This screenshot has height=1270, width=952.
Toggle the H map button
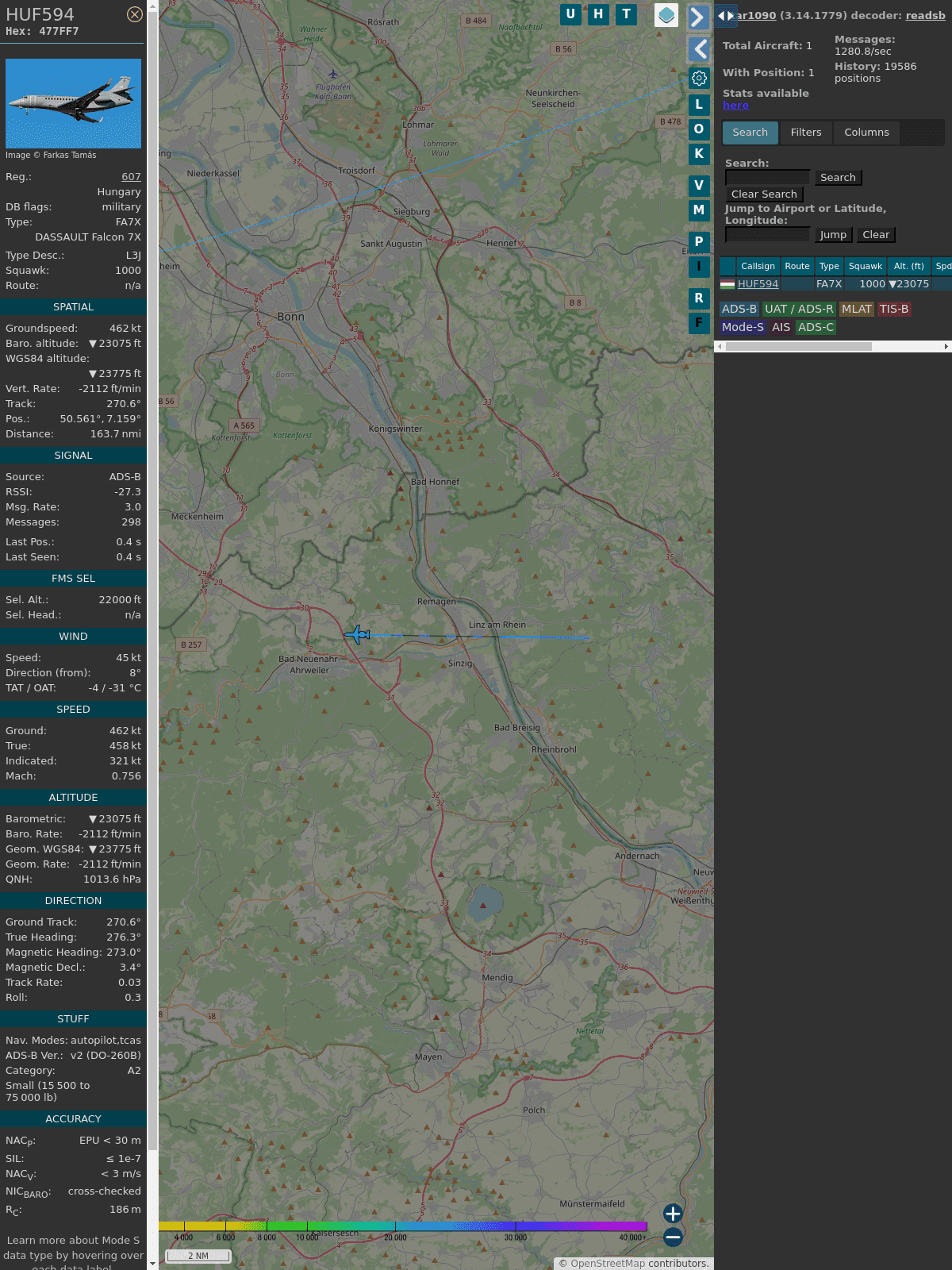coord(598,14)
